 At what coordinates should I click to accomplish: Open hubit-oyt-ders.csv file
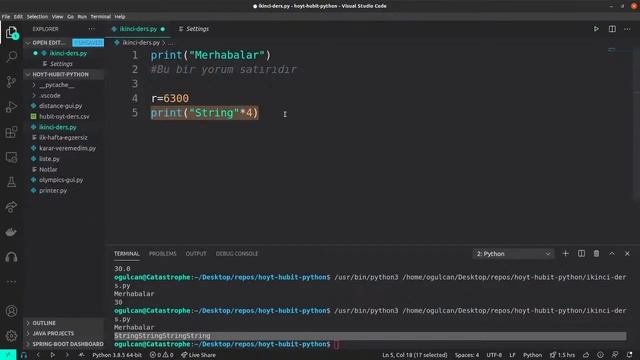64,116
